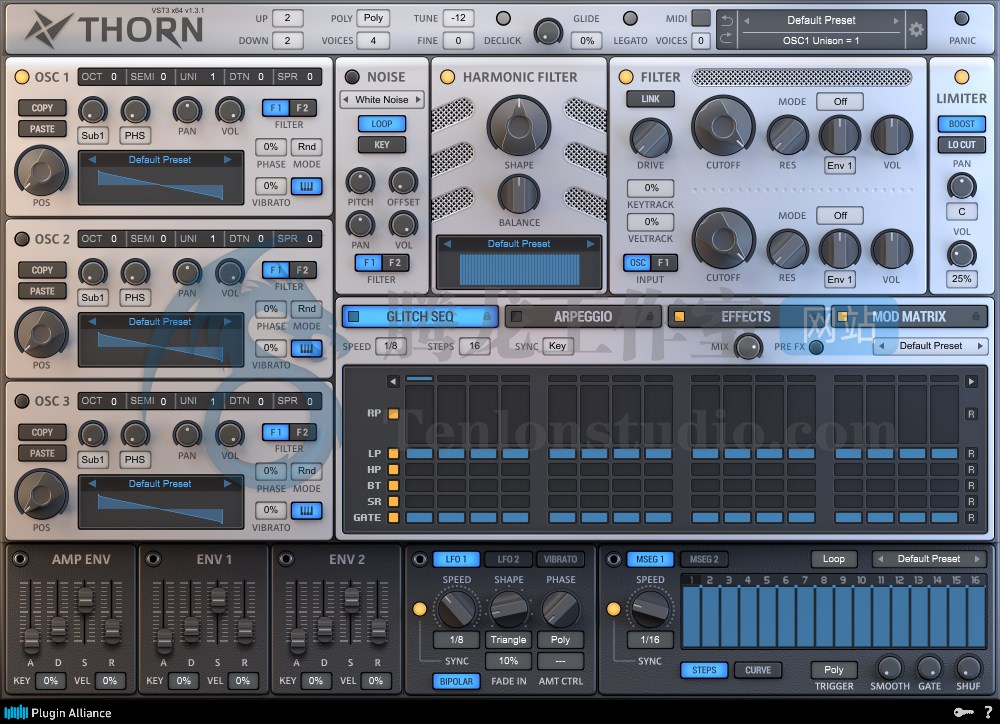Open the SYNC Key dropdown
Viewport: 1000px width, 724px height.
pyautogui.click(x=557, y=346)
